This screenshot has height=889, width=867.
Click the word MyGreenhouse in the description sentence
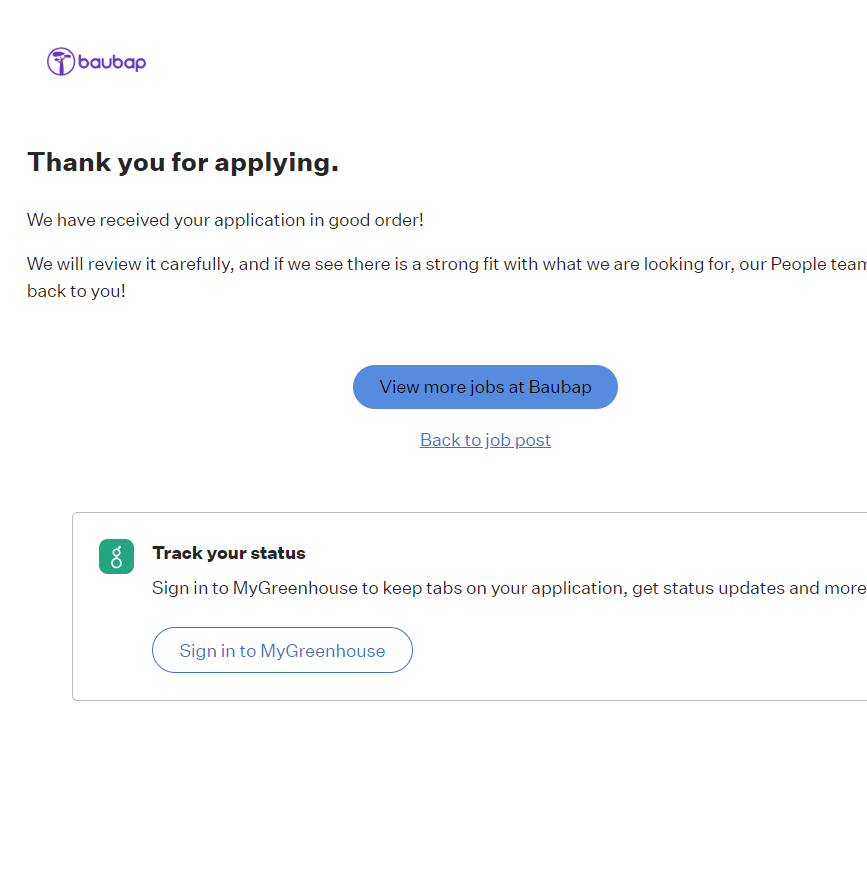pos(295,588)
